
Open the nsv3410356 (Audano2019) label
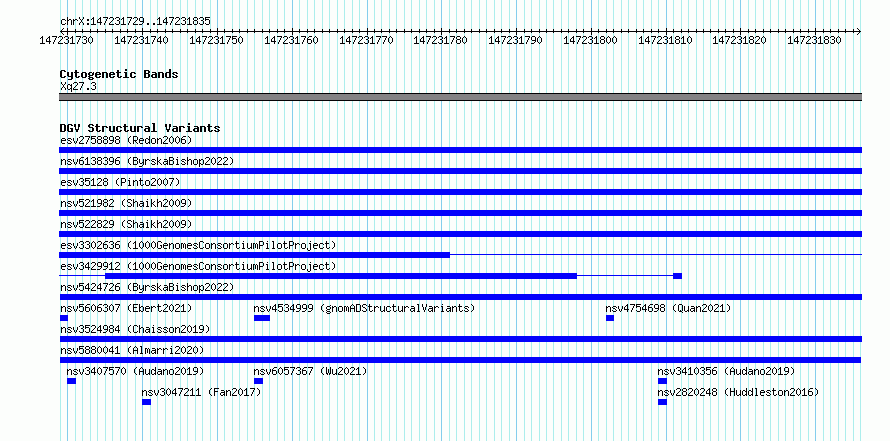pyautogui.click(x=726, y=371)
